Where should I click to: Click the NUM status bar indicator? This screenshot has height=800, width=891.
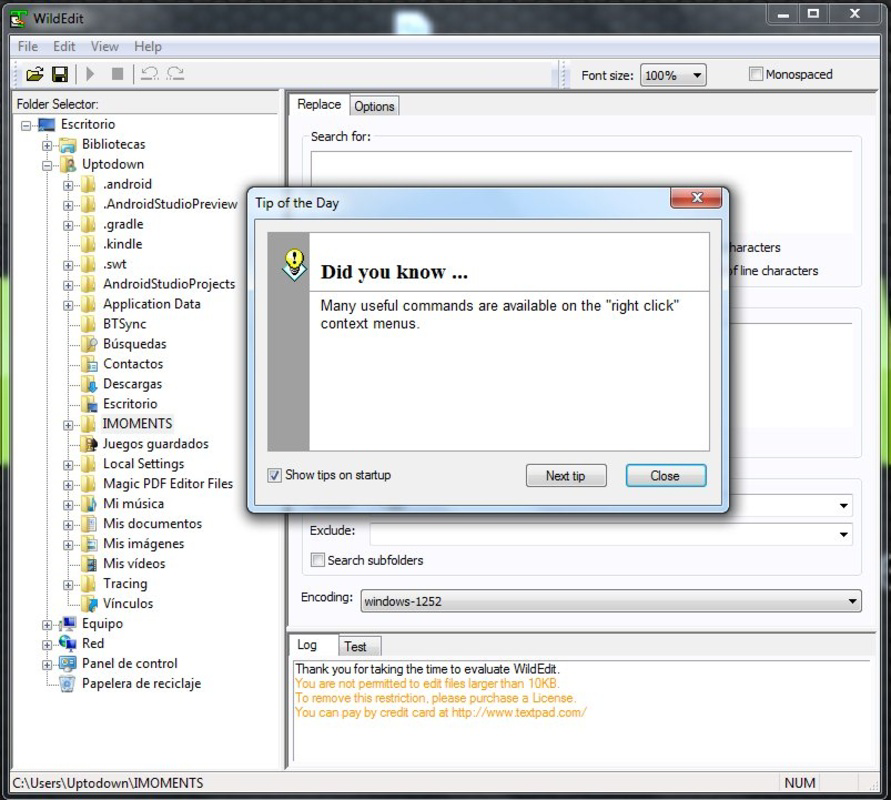pos(800,783)
